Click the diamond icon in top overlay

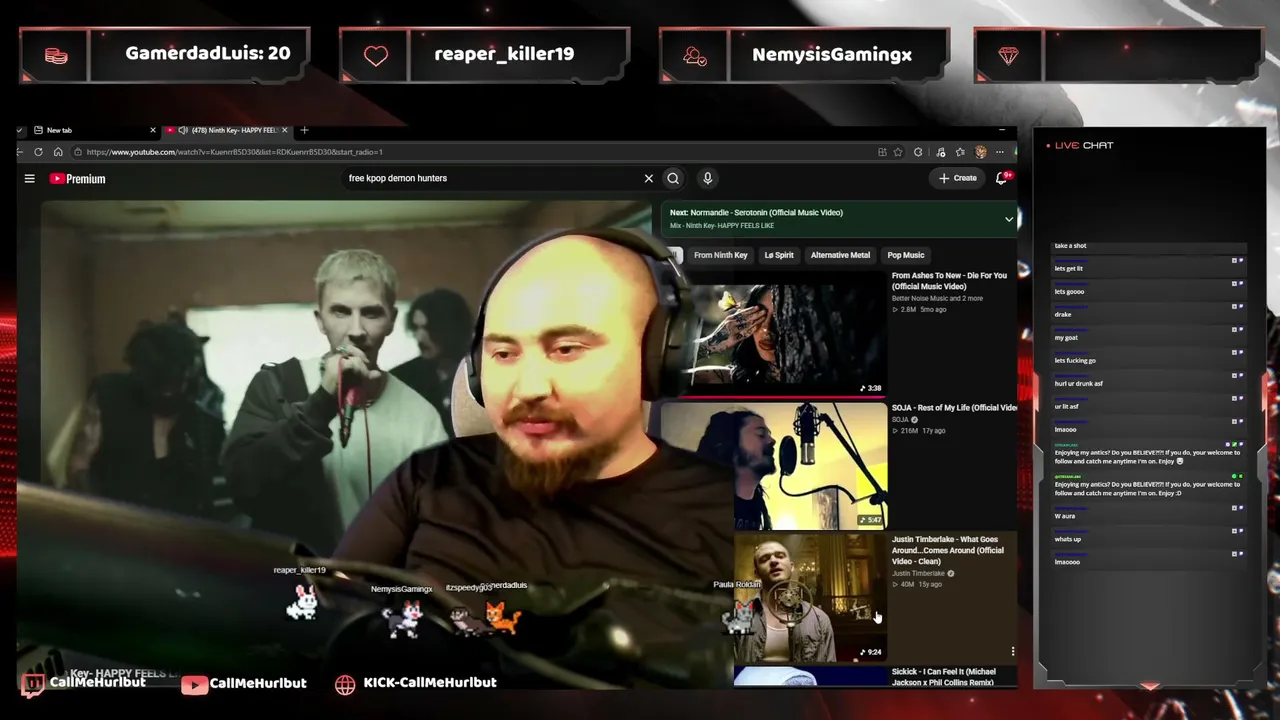pos(1008,56)
